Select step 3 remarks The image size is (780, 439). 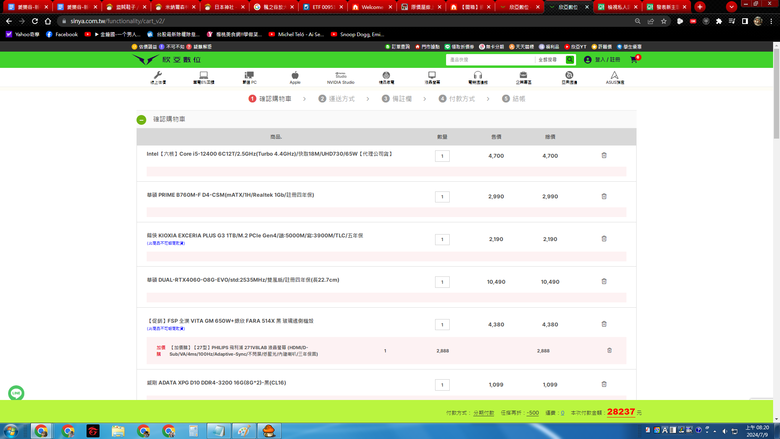pos(397,99)
